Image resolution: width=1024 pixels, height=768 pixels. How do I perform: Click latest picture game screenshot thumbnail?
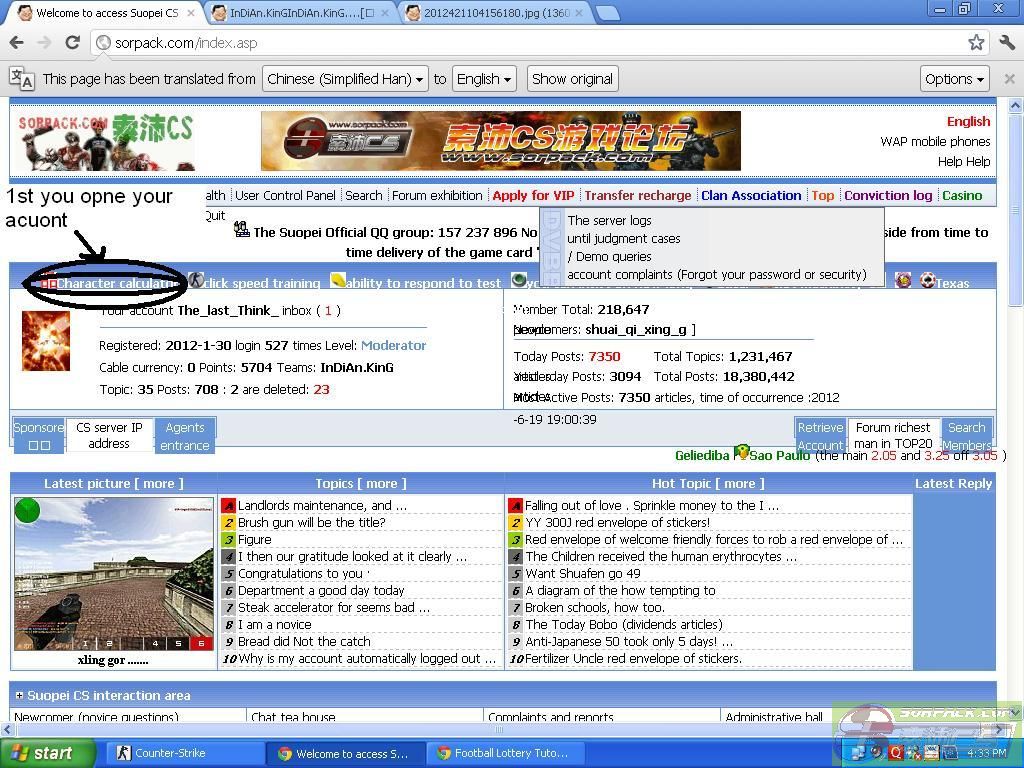114,574
